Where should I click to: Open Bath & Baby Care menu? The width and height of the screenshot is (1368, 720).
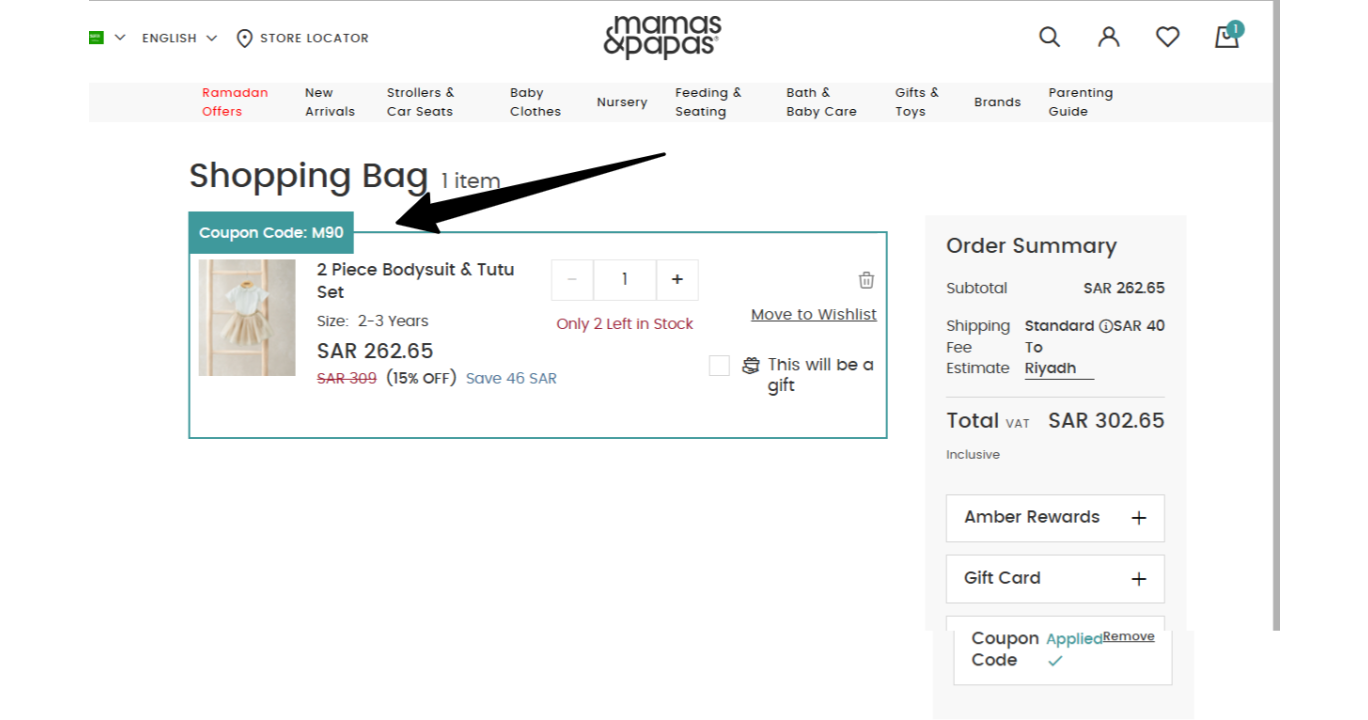[821, 102]
